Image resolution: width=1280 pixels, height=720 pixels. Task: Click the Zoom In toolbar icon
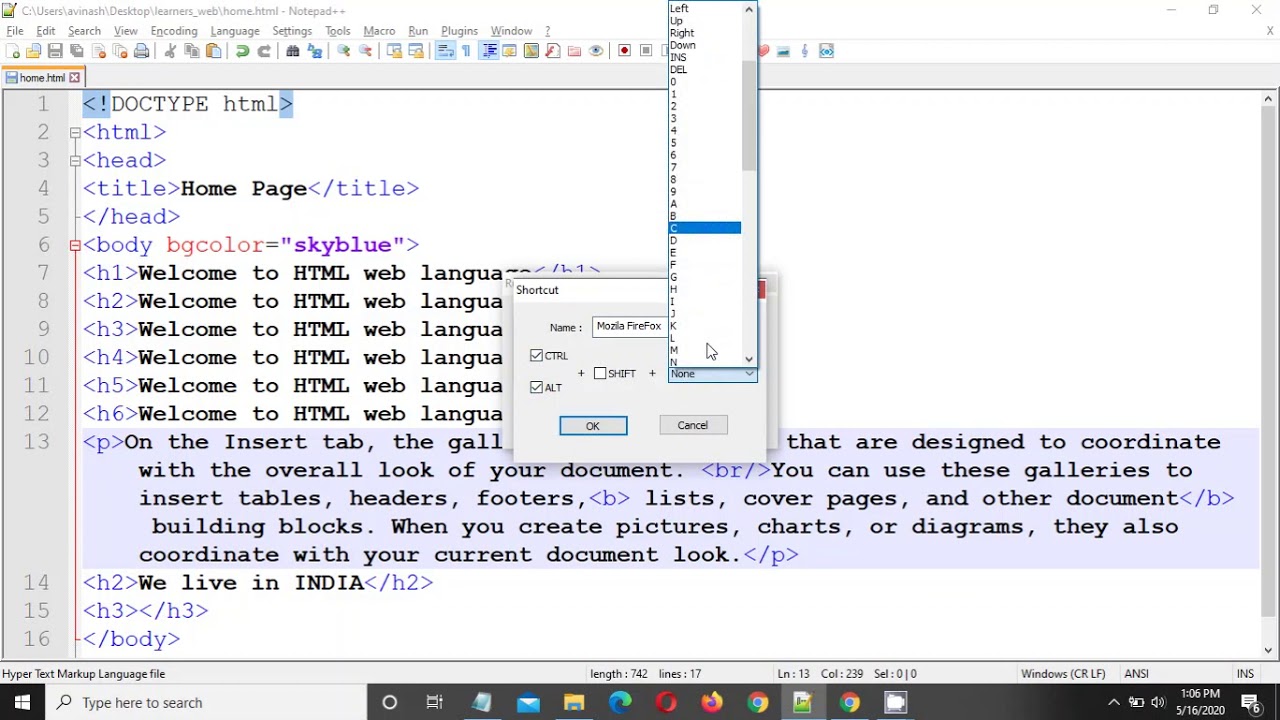click(343, 51)
